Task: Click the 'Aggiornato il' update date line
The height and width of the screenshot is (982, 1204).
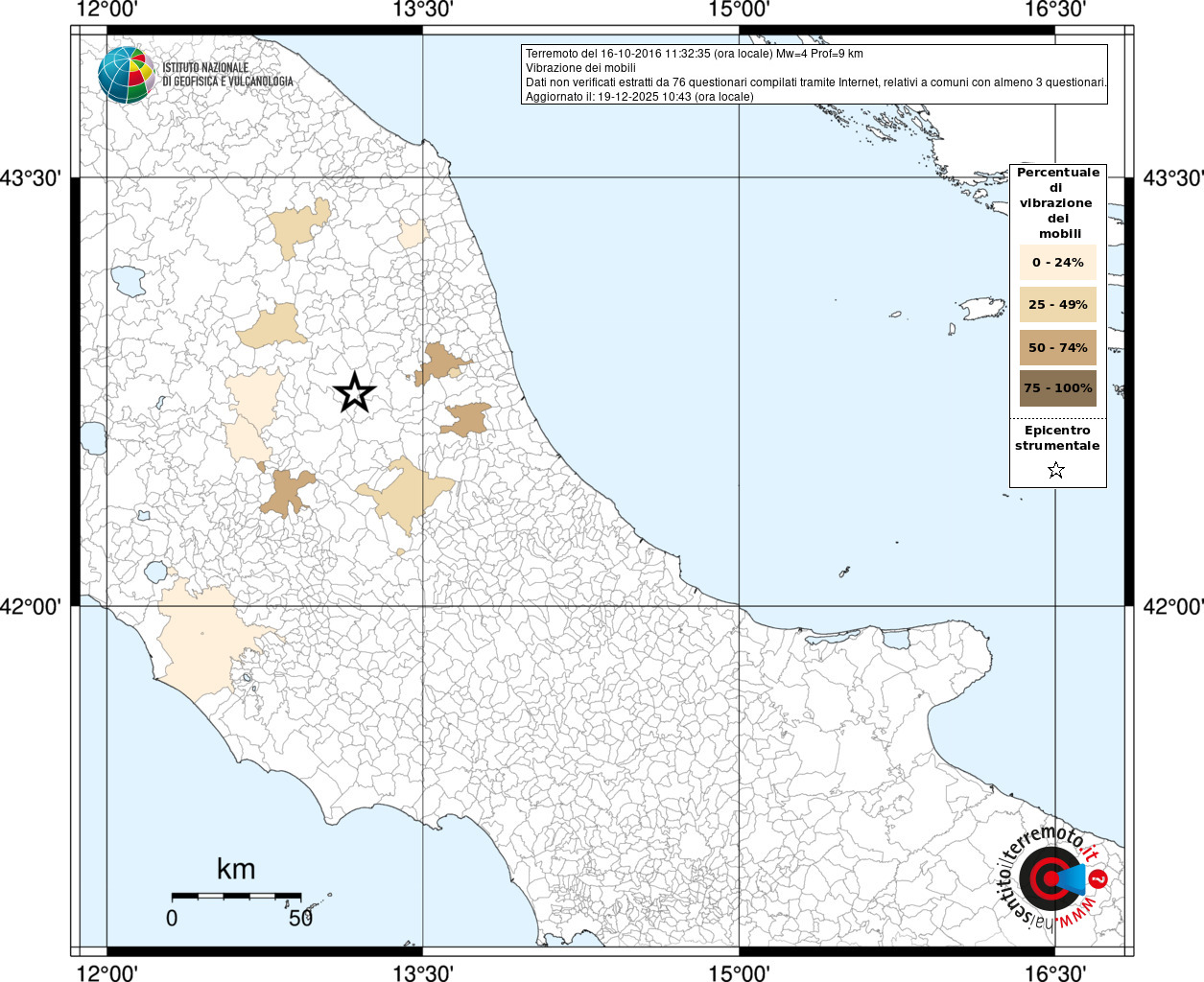Action: 639,97
